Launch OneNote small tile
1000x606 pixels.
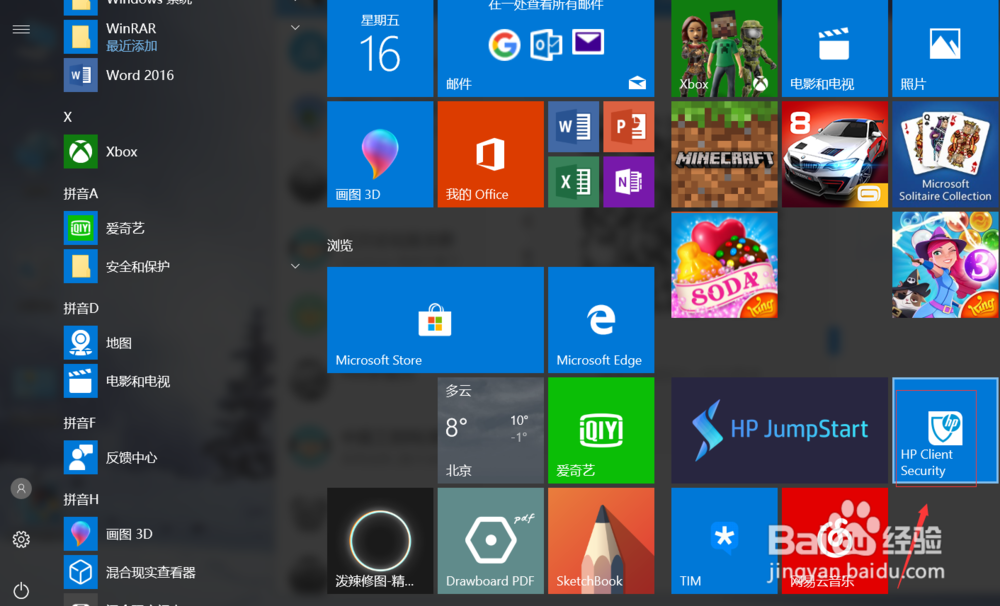pyautogui.click(x=629, y=182)
